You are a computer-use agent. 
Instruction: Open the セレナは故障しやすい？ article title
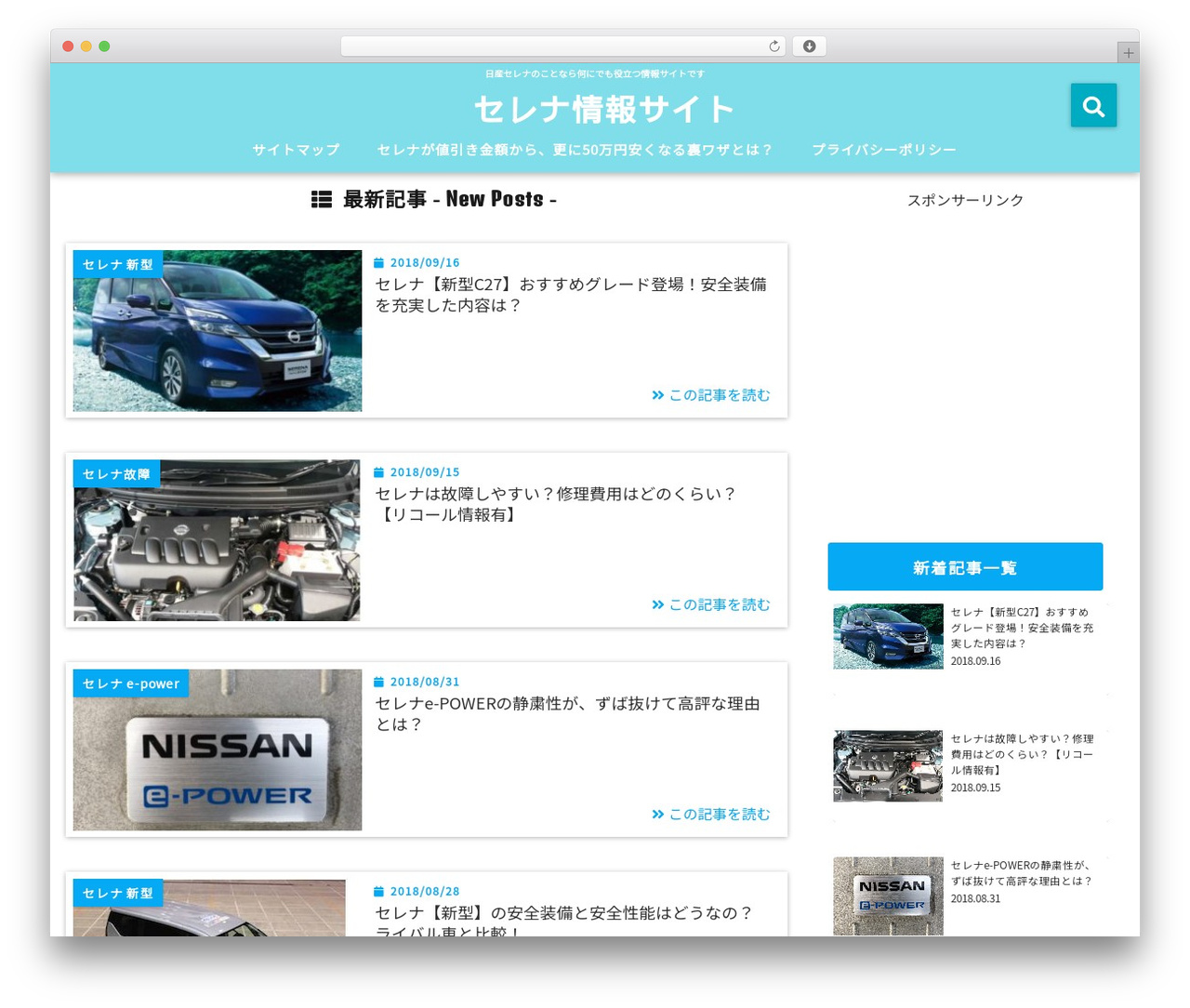click(556, 504)
